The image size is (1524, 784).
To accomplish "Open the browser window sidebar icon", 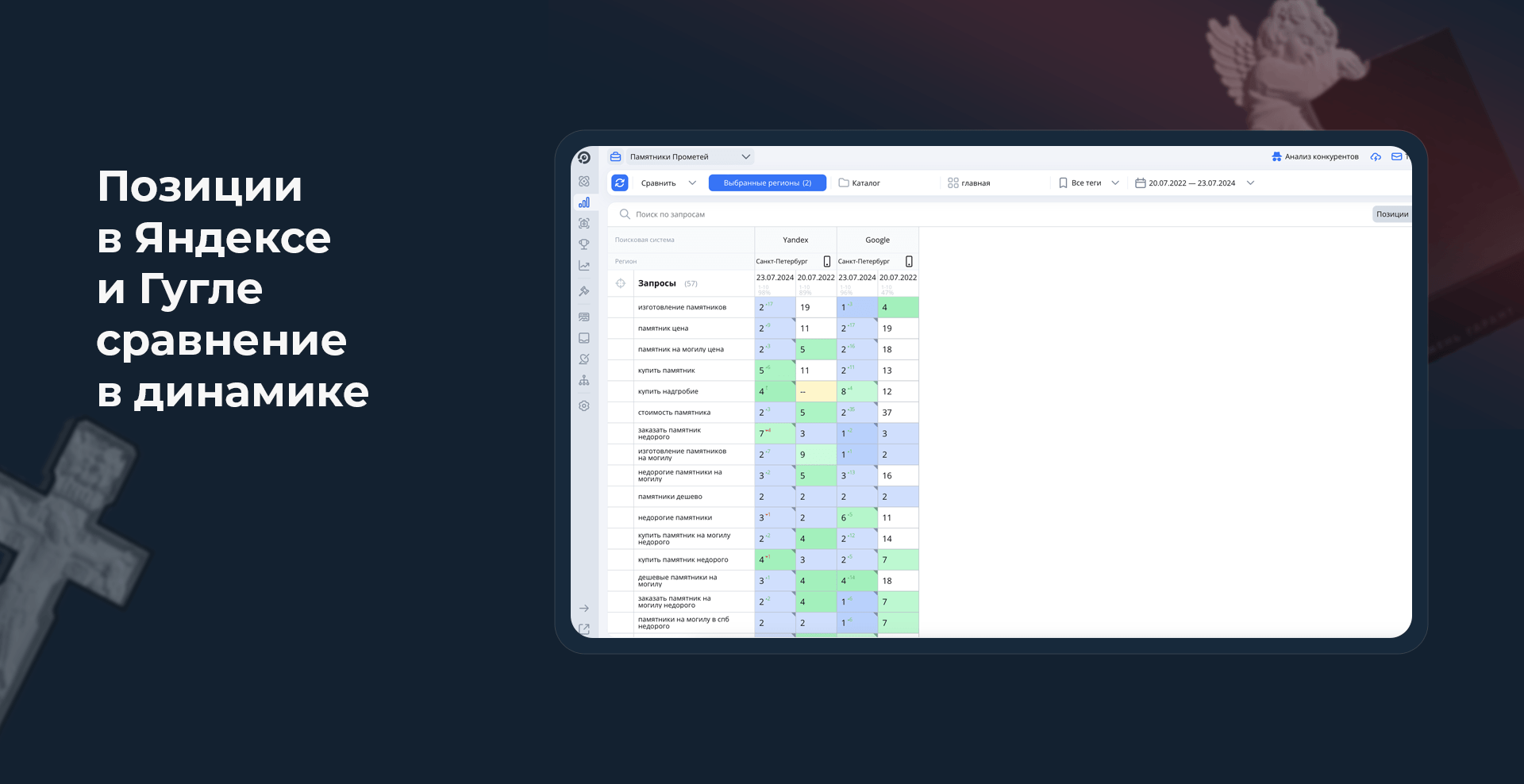I will pos(584,317).
